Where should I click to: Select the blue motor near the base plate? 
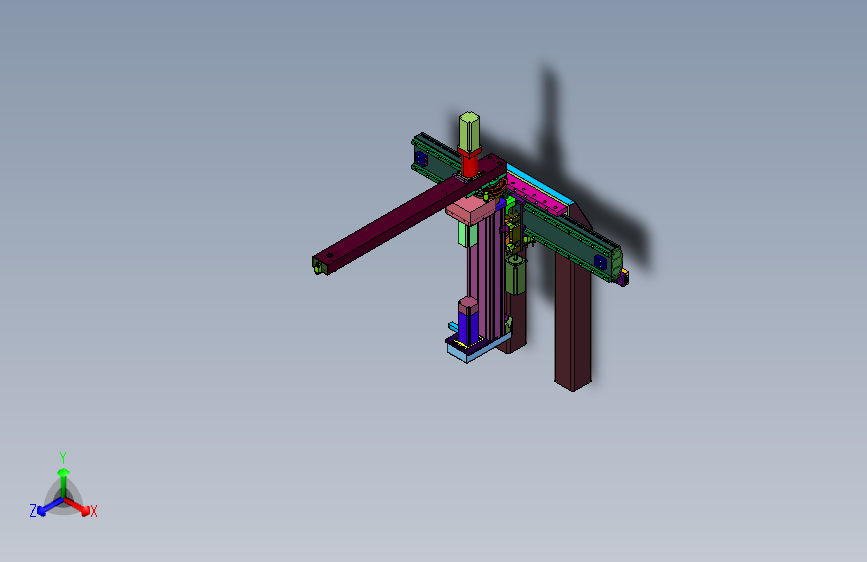(468, 326)
